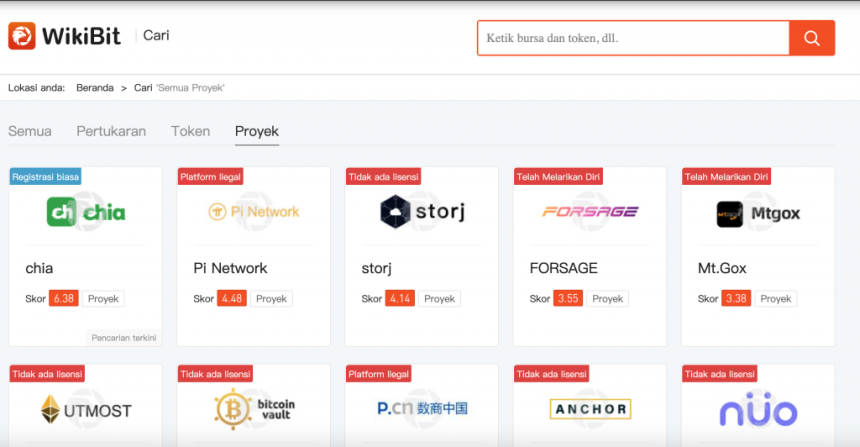Click the bitcoin vault logo
Screen dimensions: 860x447
(253, 409)
